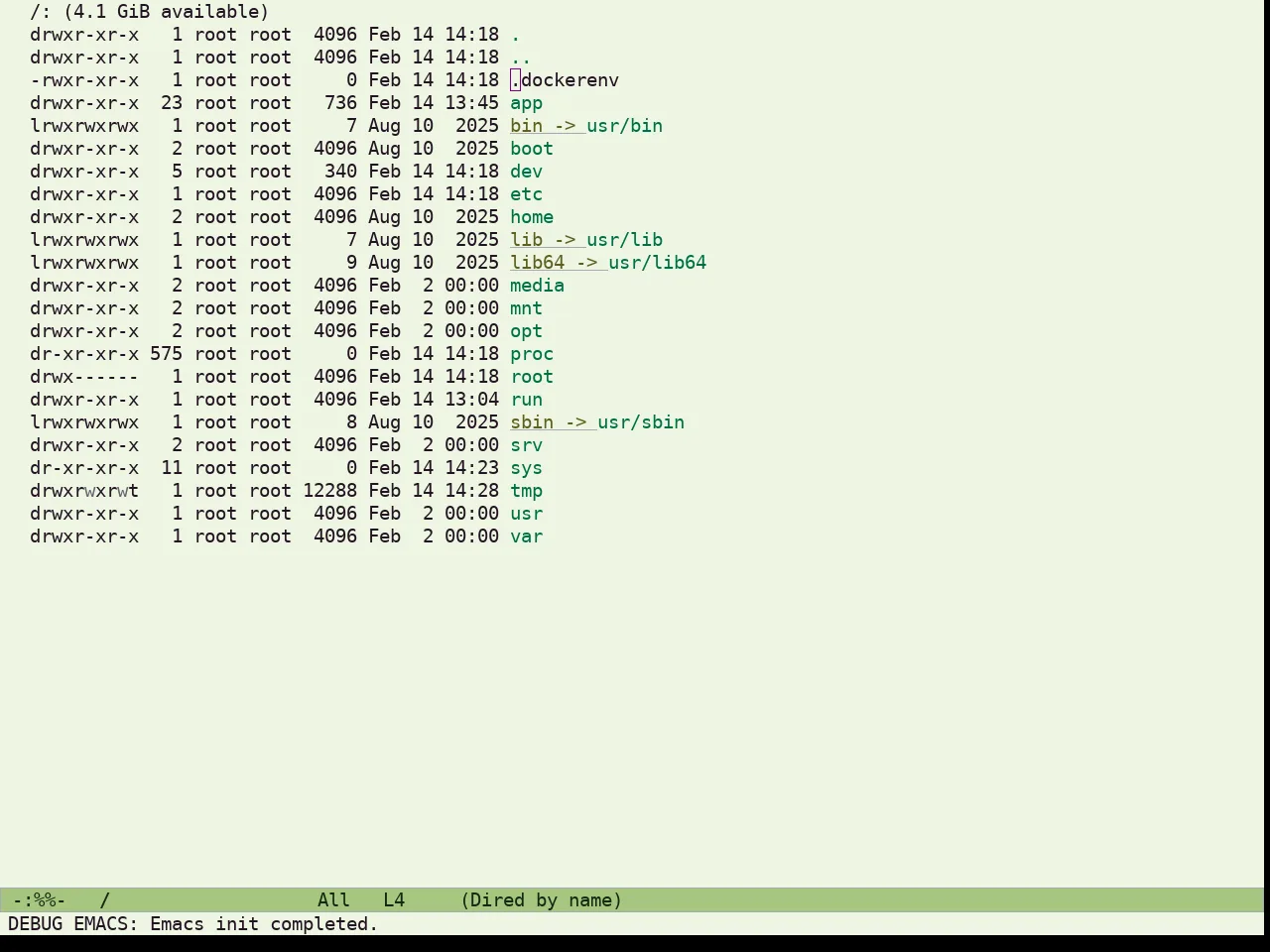Open the sys directory
Viewport: 1270px width, 952px height.
click(526, 468)
